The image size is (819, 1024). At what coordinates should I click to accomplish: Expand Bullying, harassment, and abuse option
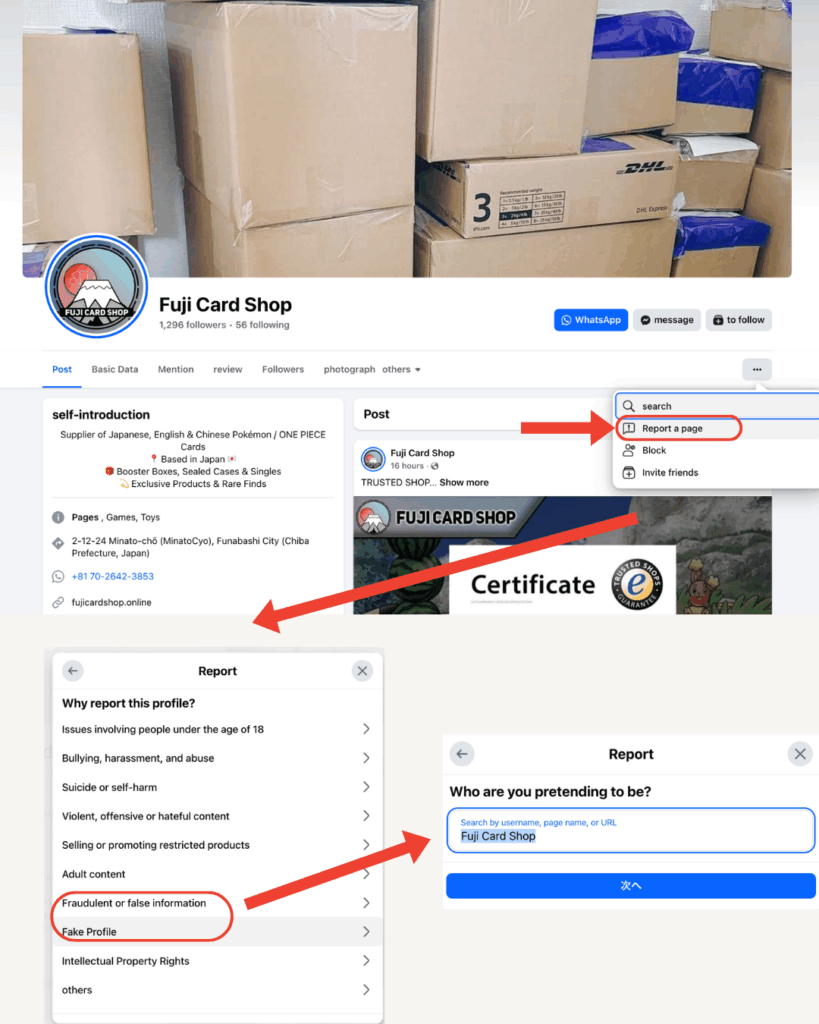[217, 758]
